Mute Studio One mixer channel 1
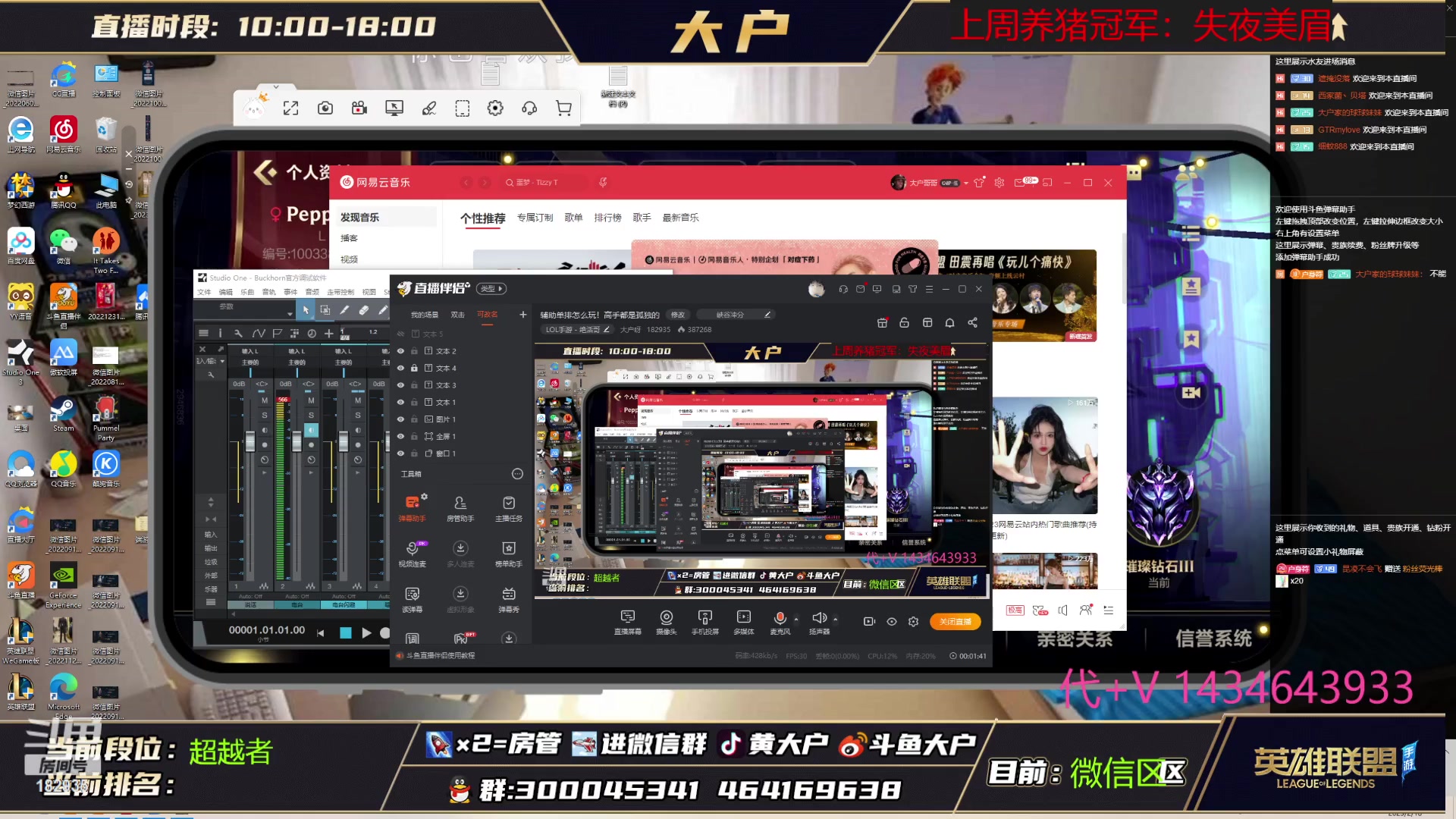Viewport: 1456px width, 819px height. [x=264, y=400]
